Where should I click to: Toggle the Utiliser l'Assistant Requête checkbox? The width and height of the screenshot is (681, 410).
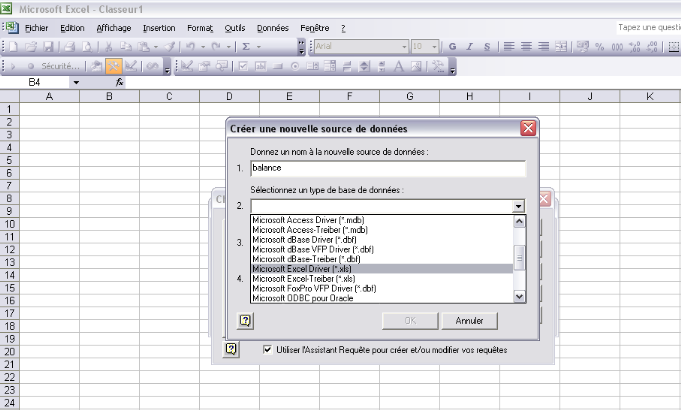(267, 350)
